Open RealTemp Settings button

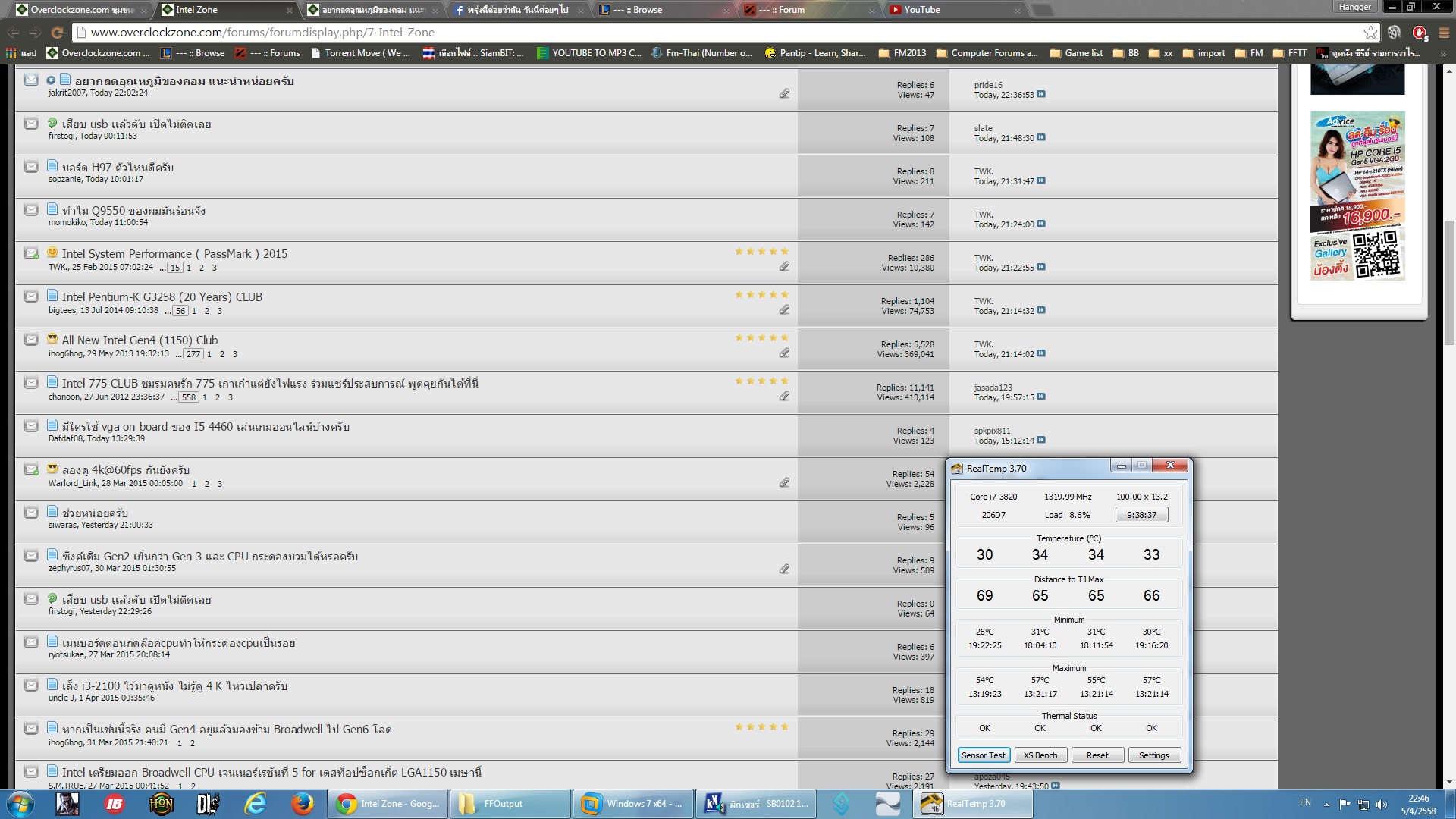click(1153, 755)
